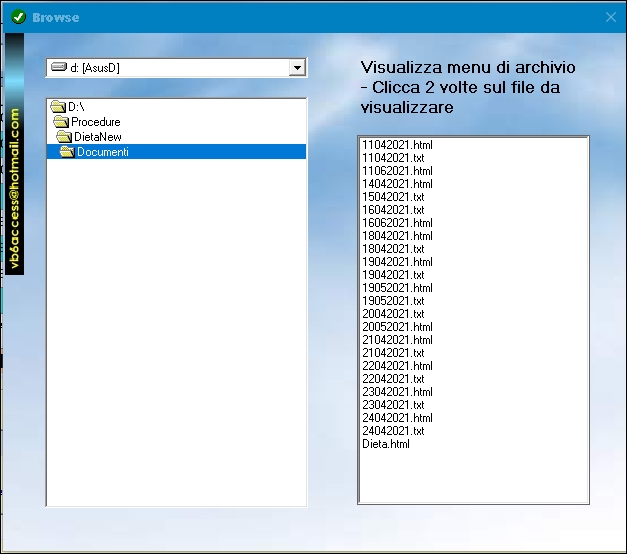Select file 16042021.txt
Image resolution: width=627 pixels, height=554 pixels.
click(393, 210)
